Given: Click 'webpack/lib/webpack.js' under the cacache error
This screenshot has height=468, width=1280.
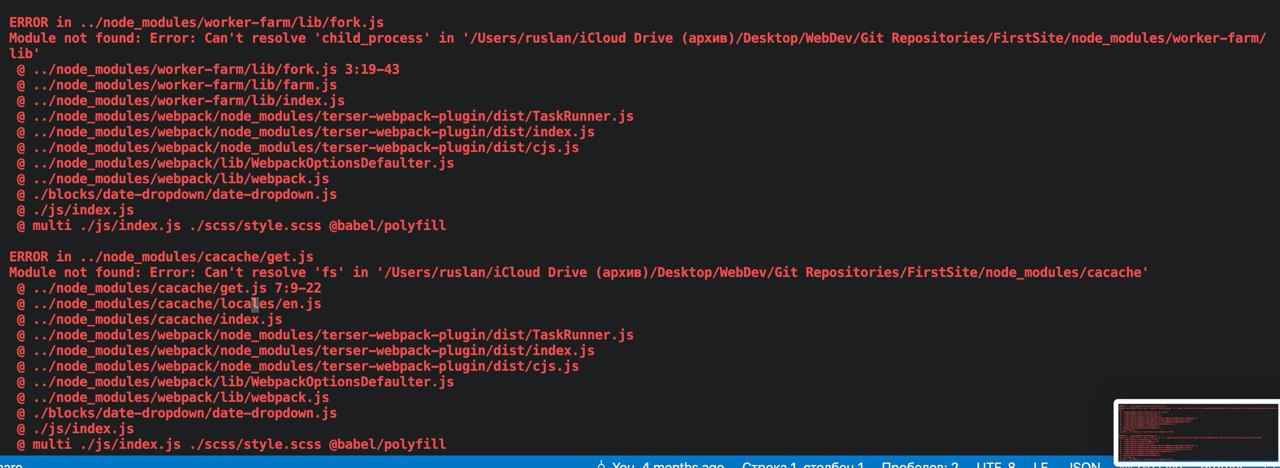Looking at the screenshot, I should coord(172,397).
